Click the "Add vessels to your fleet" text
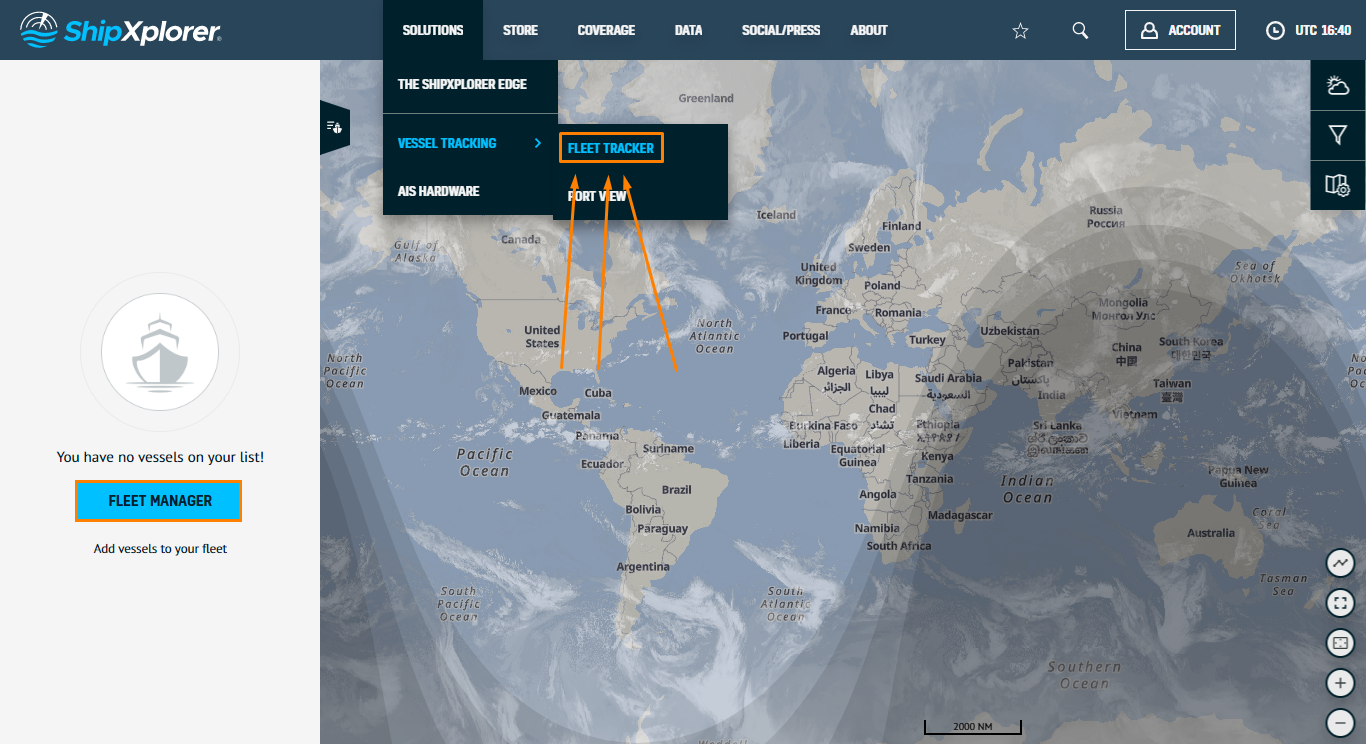 coord(160,549)
